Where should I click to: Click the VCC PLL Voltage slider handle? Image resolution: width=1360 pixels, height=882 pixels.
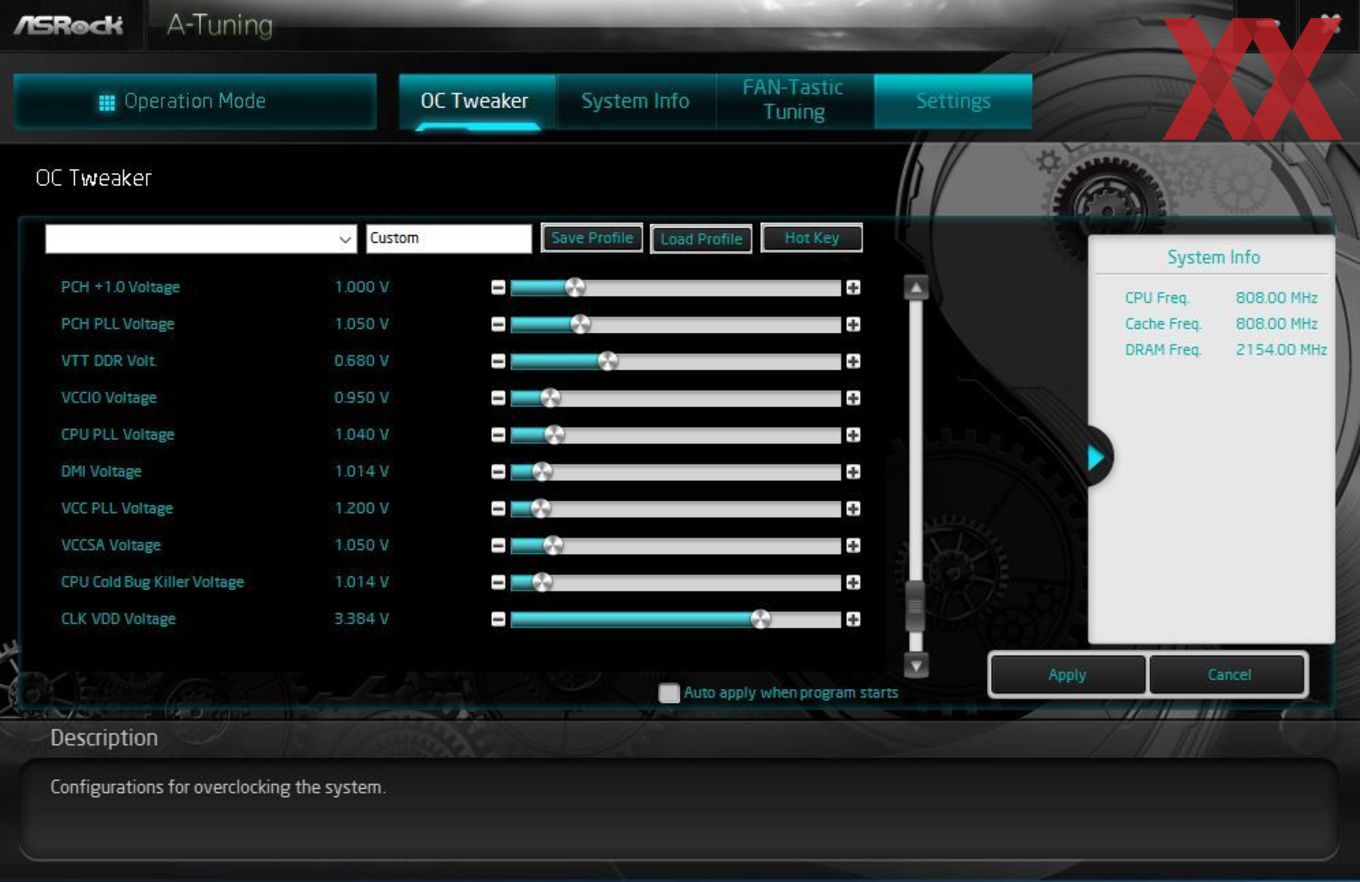541,509
